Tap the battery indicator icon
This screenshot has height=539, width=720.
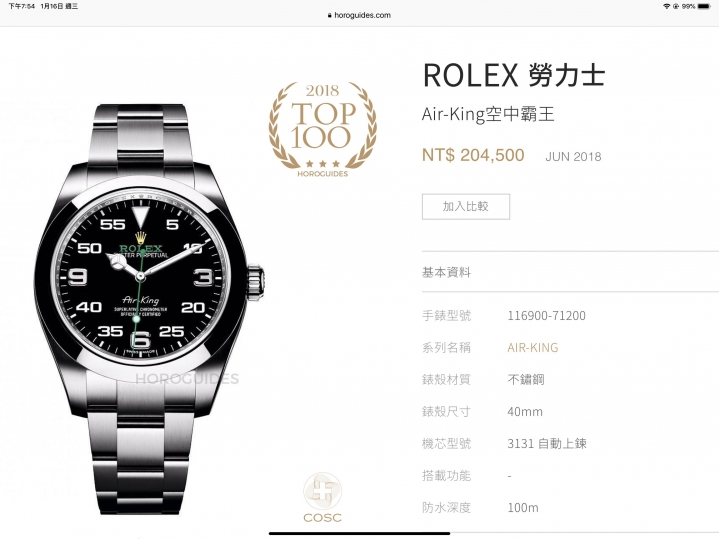(704, 6)
